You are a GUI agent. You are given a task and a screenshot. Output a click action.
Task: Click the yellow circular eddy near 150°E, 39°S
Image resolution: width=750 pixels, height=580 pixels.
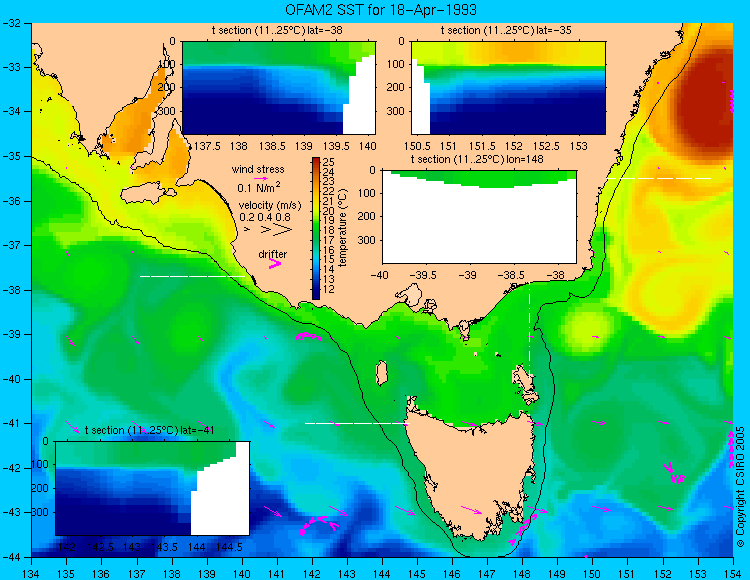tap(586, 329)
